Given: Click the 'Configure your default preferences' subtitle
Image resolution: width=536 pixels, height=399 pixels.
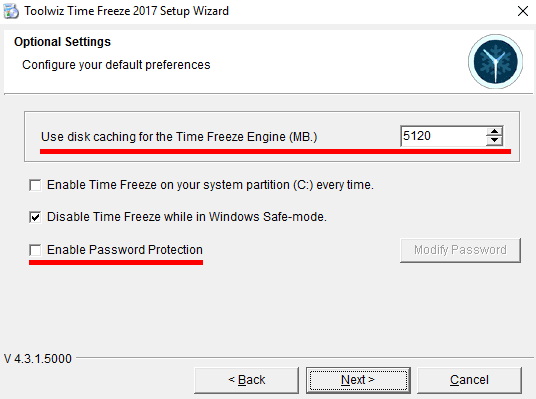Looking at the screenshot, I should (x=116, y=65).
